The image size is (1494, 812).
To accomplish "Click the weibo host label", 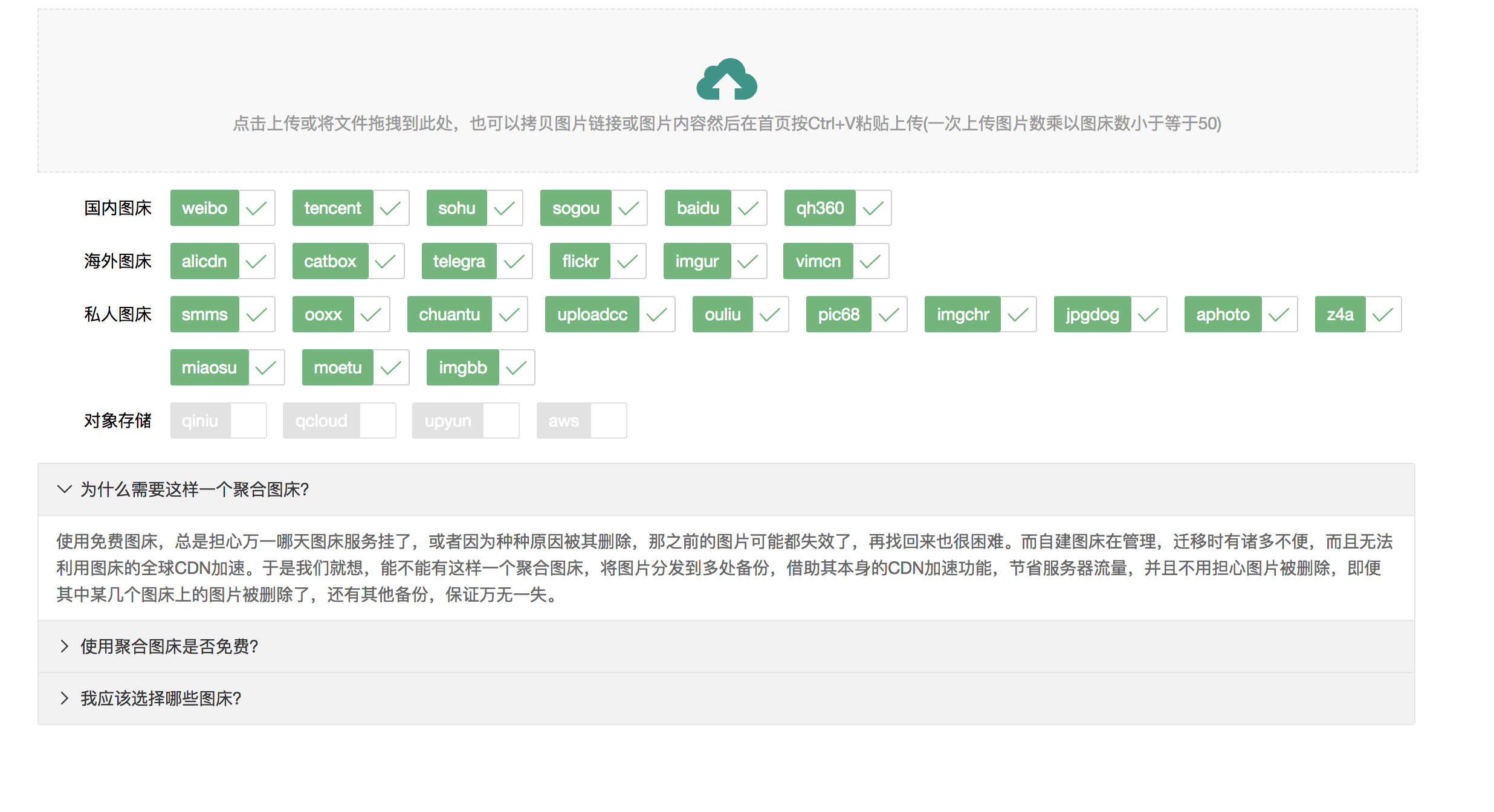I will (x=204, y=208).
